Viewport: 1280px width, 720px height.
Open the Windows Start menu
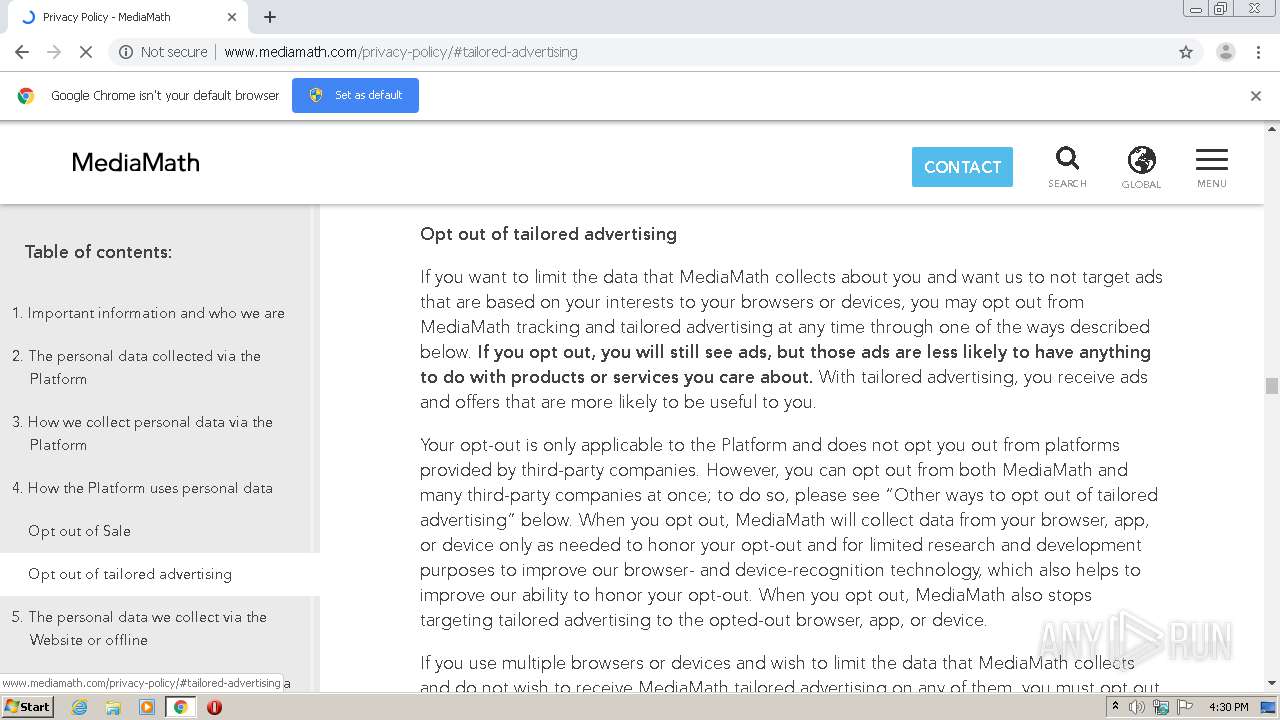pyautogui.click(x=28, y=707)
